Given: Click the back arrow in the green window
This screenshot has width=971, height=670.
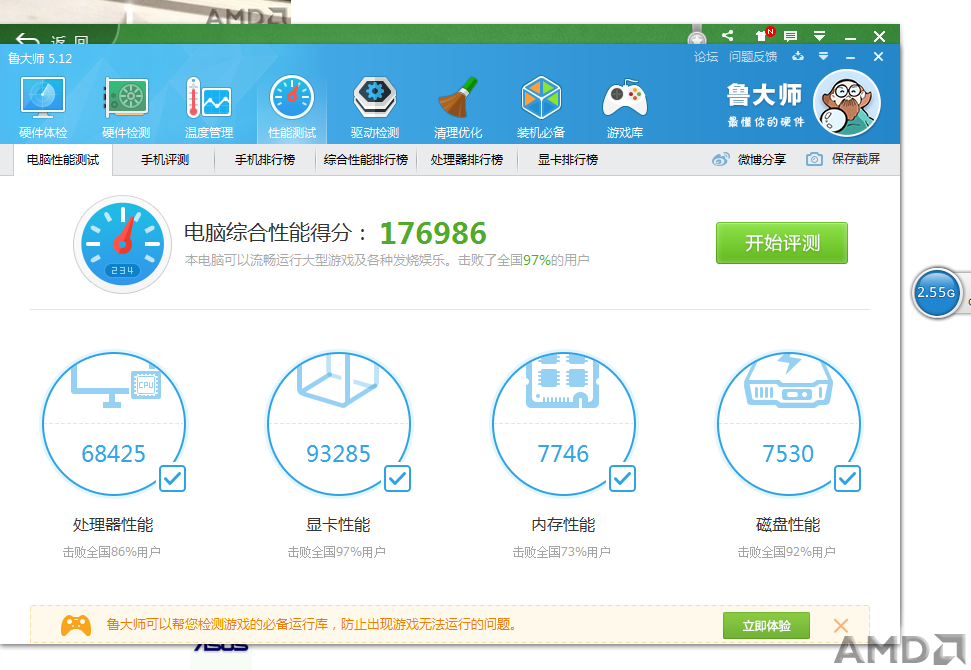Looking at the screenshot, I should (27, 40).
